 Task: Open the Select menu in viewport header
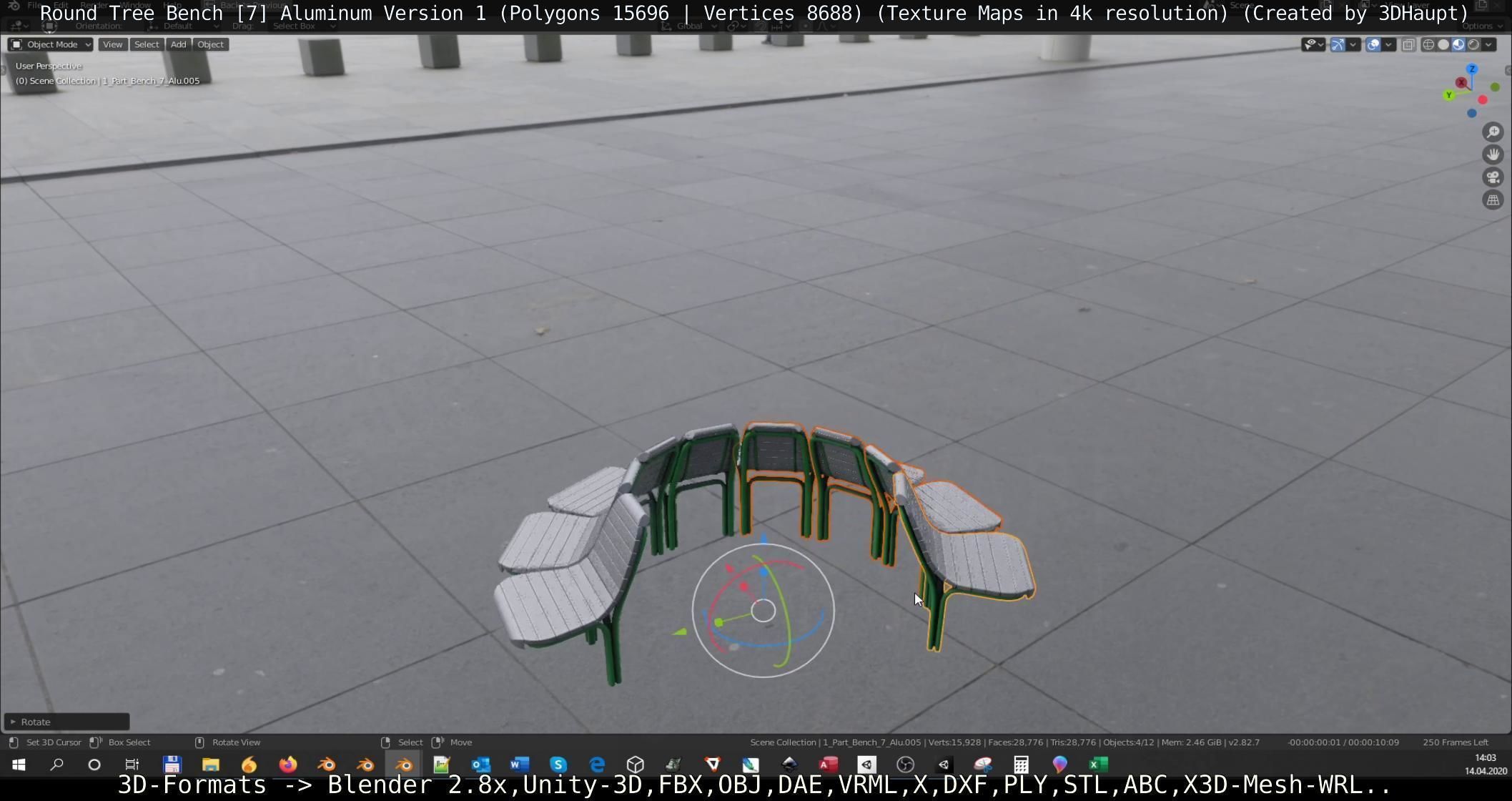coord(147,44)
